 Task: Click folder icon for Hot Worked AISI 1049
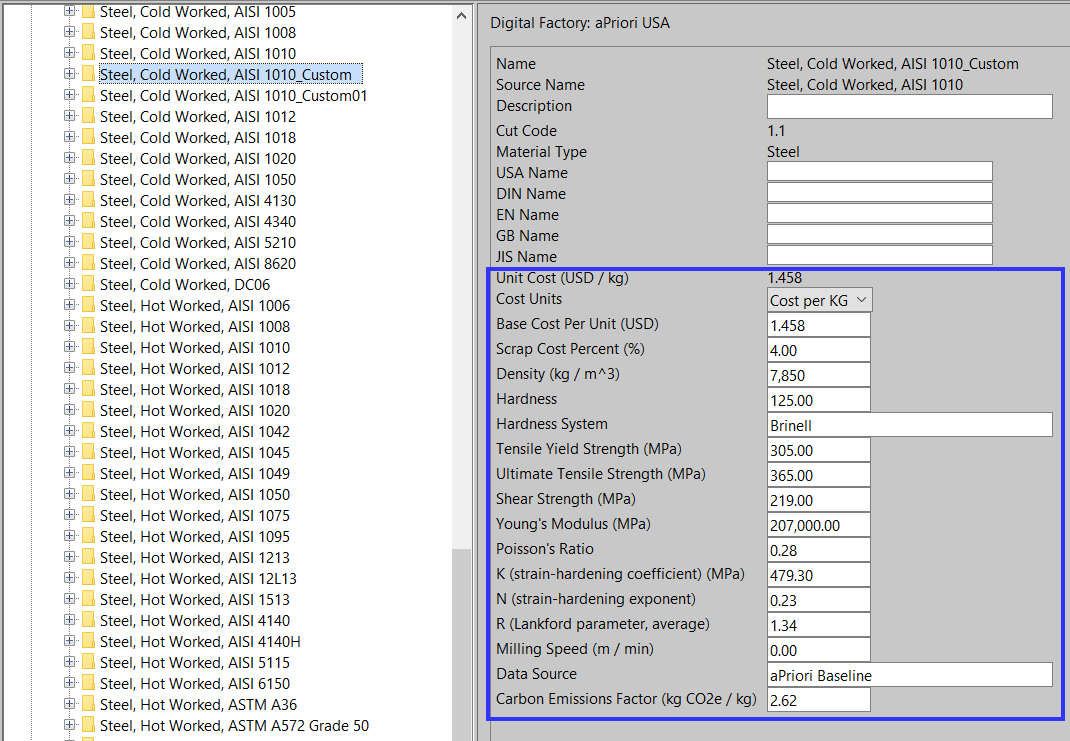(88, 474)
